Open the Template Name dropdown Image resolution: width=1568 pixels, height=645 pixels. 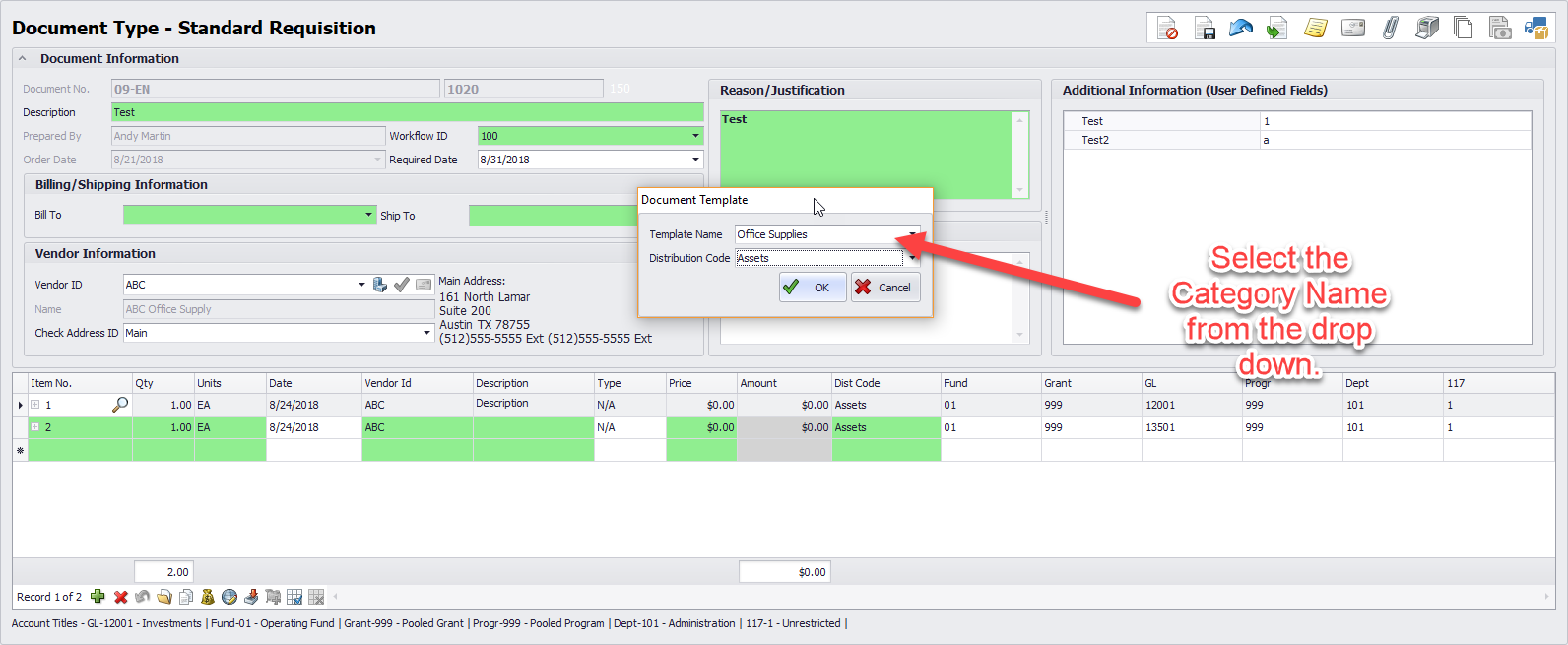[912, 234]
